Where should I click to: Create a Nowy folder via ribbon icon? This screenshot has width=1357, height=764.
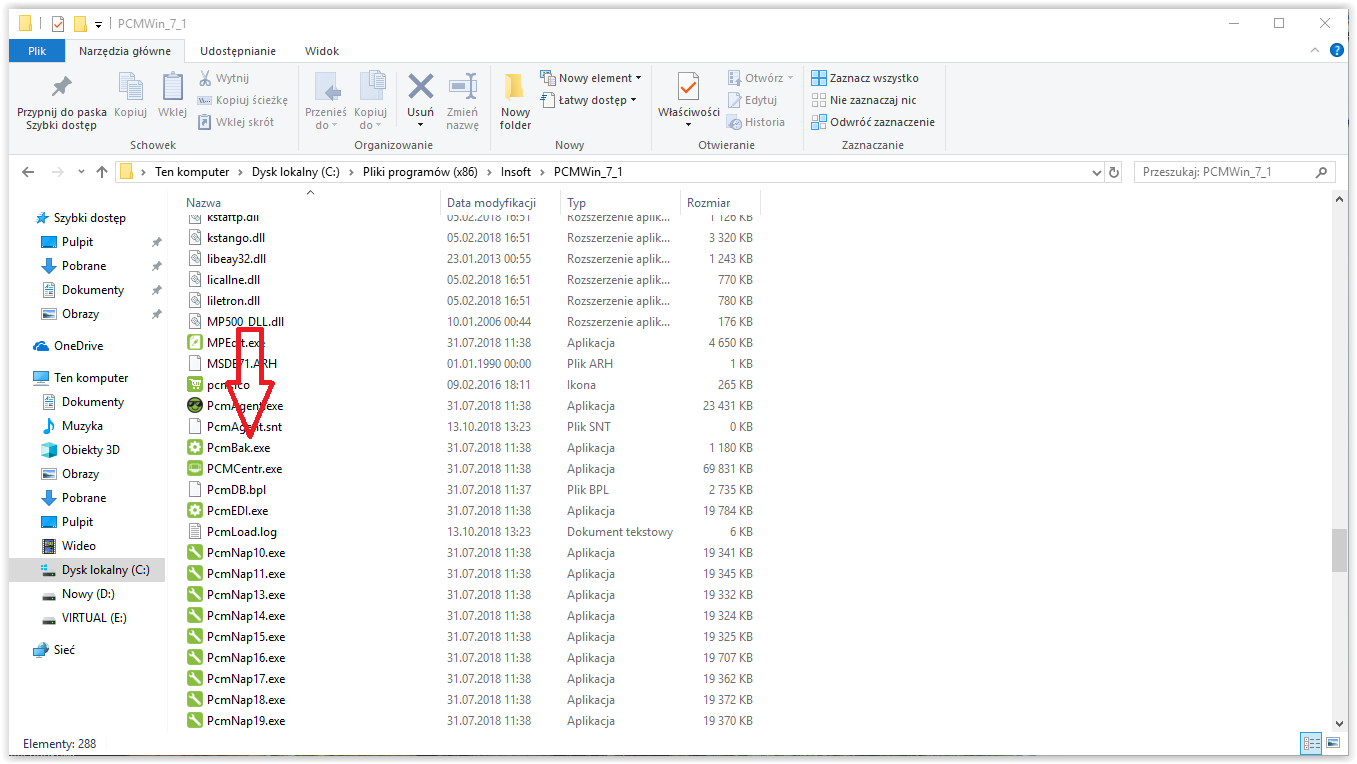pyautogui.click(x=515, y=86)
